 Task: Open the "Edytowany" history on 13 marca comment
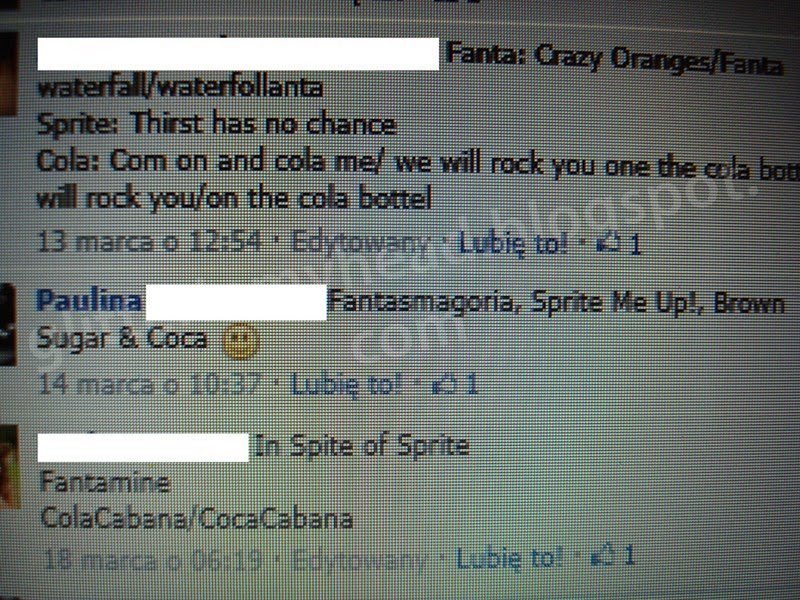pos(360,243)
